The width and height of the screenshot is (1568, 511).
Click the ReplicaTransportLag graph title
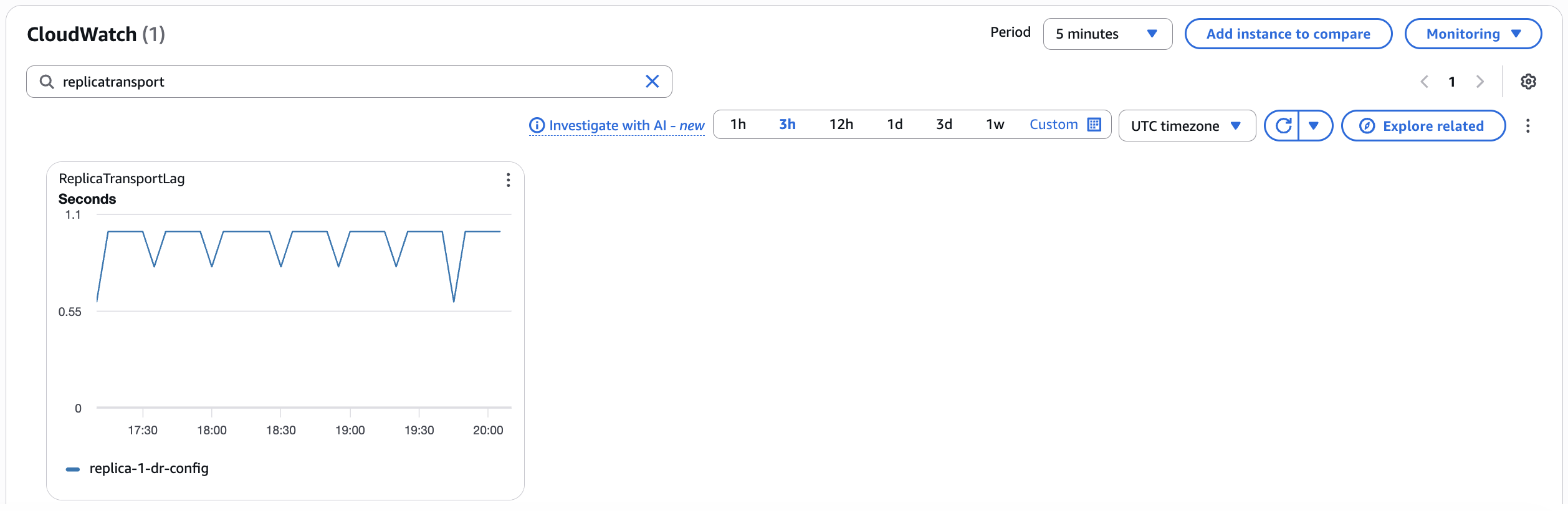(x=122, y=179)
